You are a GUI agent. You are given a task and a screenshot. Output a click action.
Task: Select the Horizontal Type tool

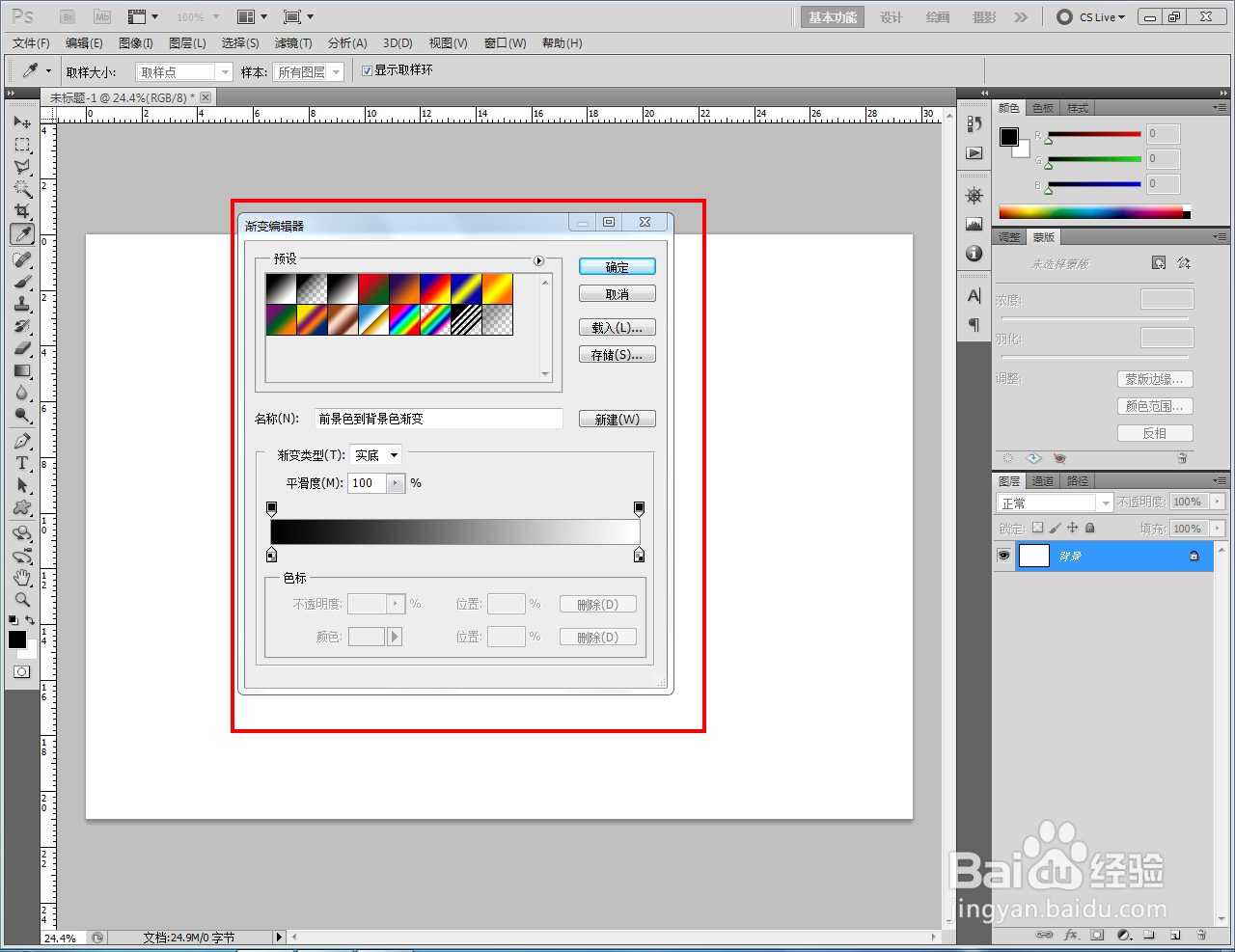pos(22,464)
